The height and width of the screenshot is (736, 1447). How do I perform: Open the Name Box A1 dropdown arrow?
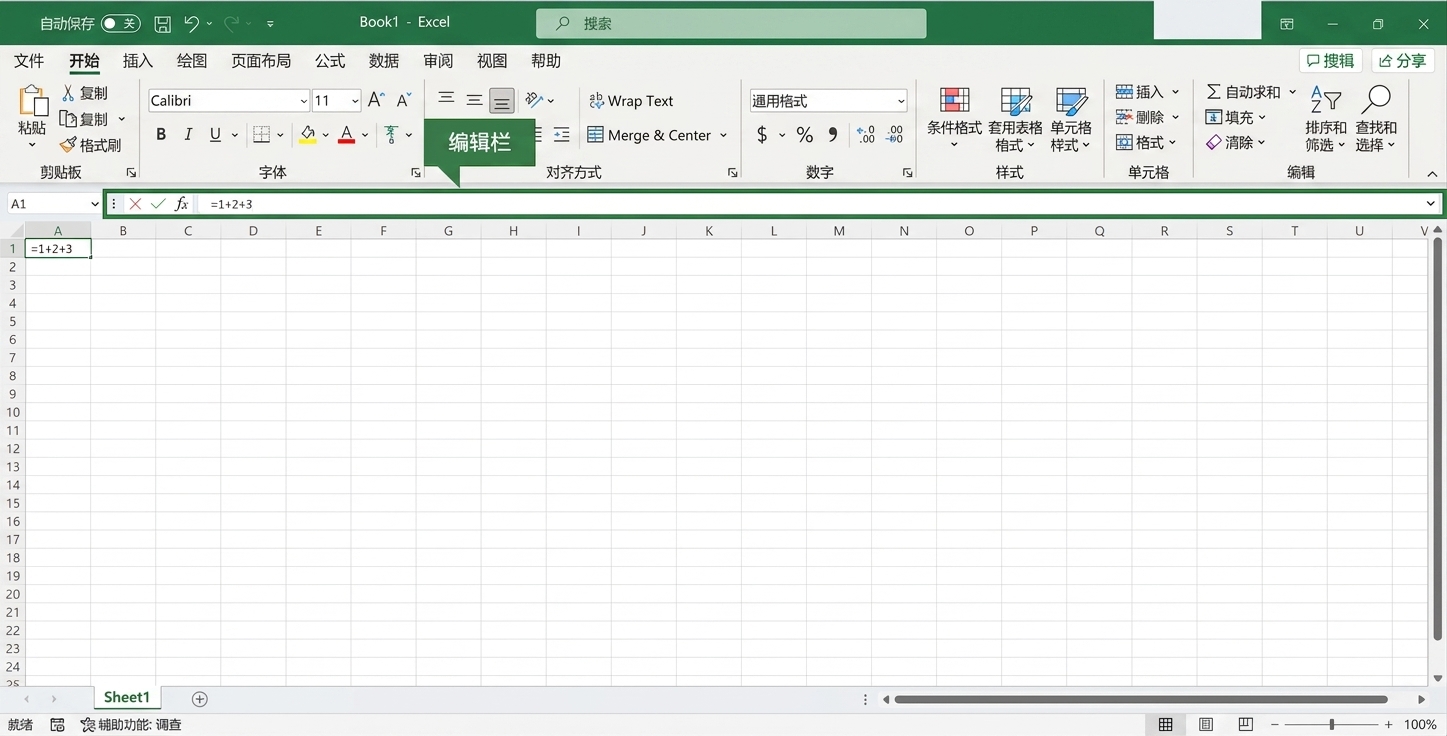95,204
